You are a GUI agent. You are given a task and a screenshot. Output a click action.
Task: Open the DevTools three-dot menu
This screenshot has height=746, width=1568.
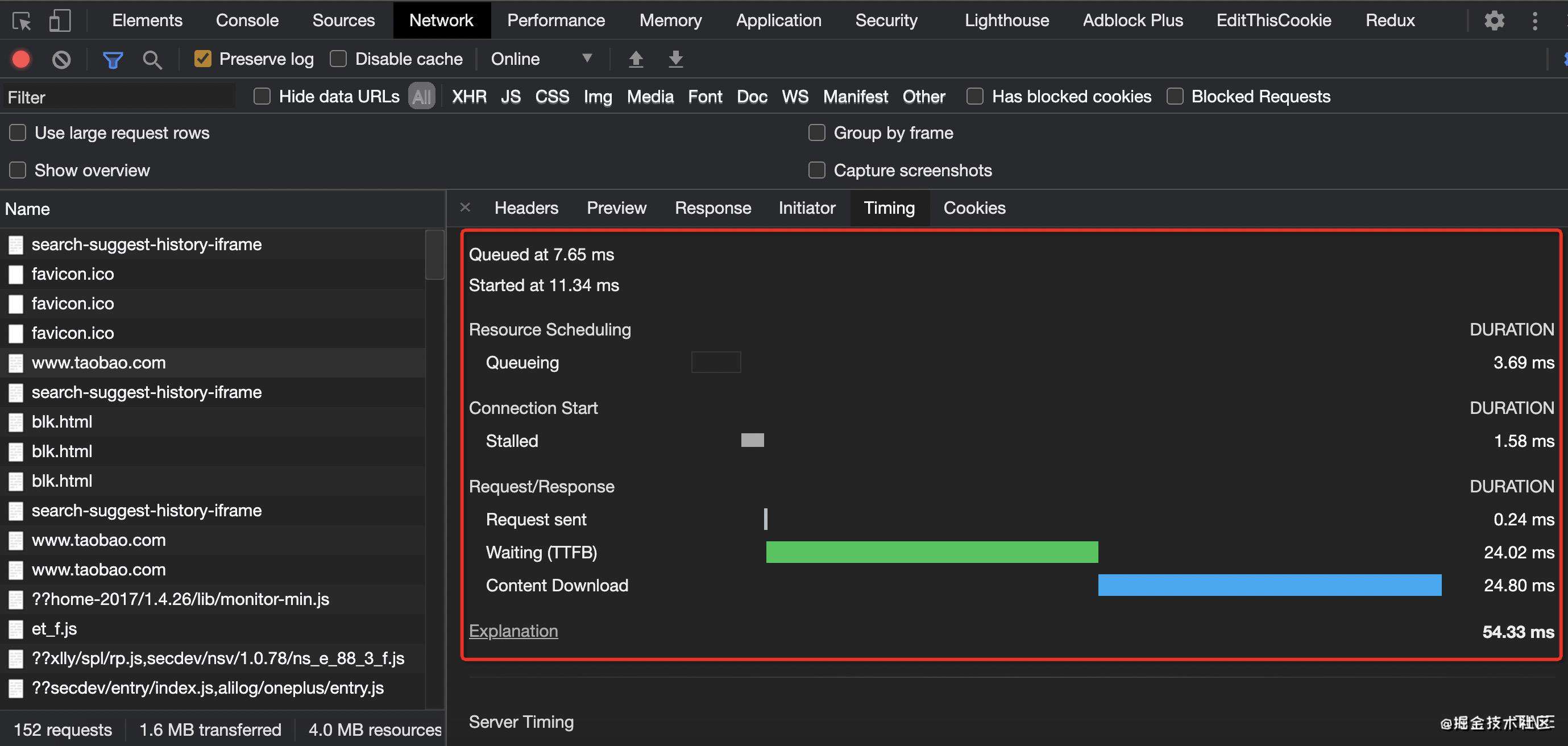(x=1535, y=20)
